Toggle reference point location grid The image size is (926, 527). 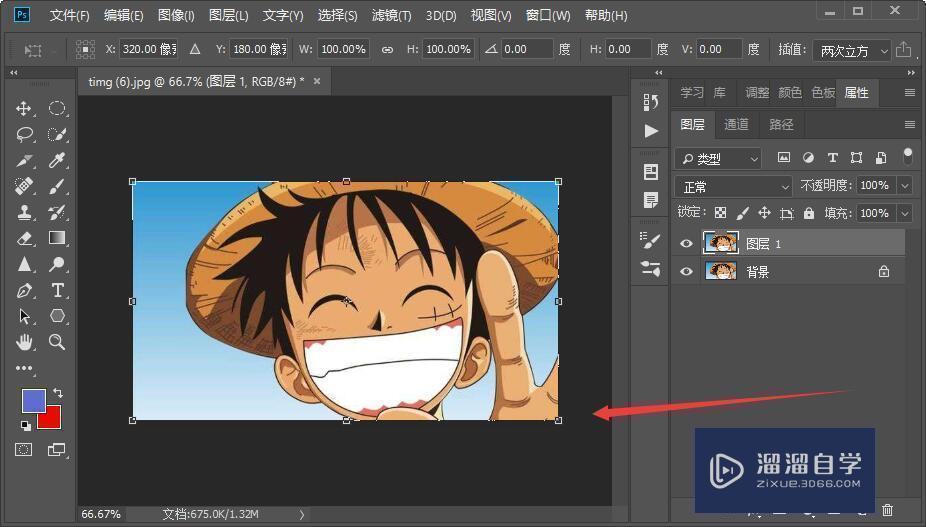[x=86, y=49]
